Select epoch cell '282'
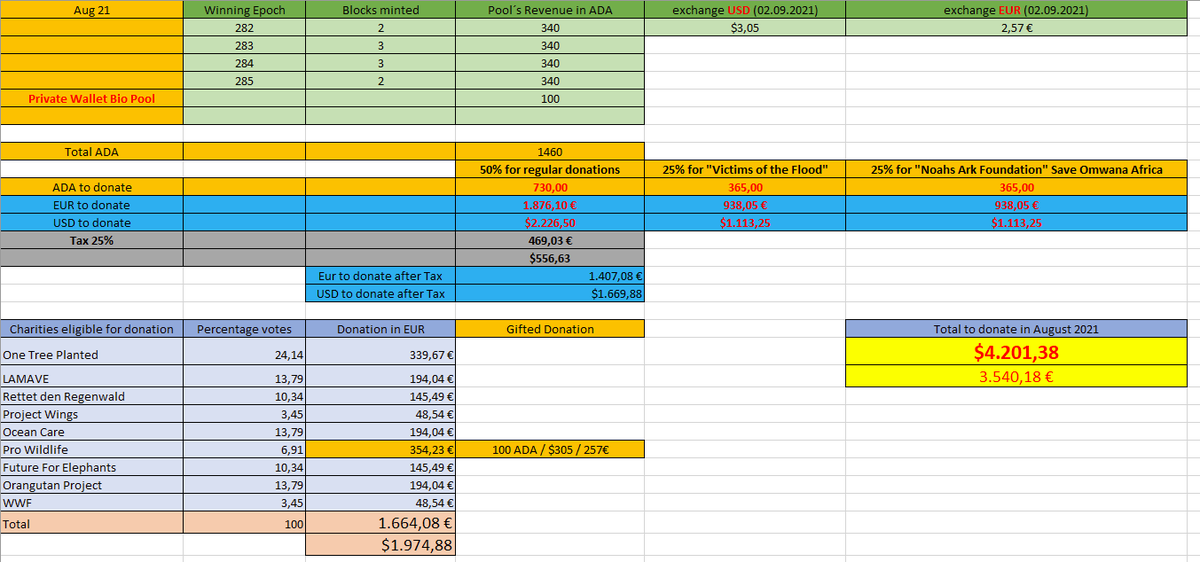Screen dimensions: 1200x562 pyautogui.click(x=244, y=28)
